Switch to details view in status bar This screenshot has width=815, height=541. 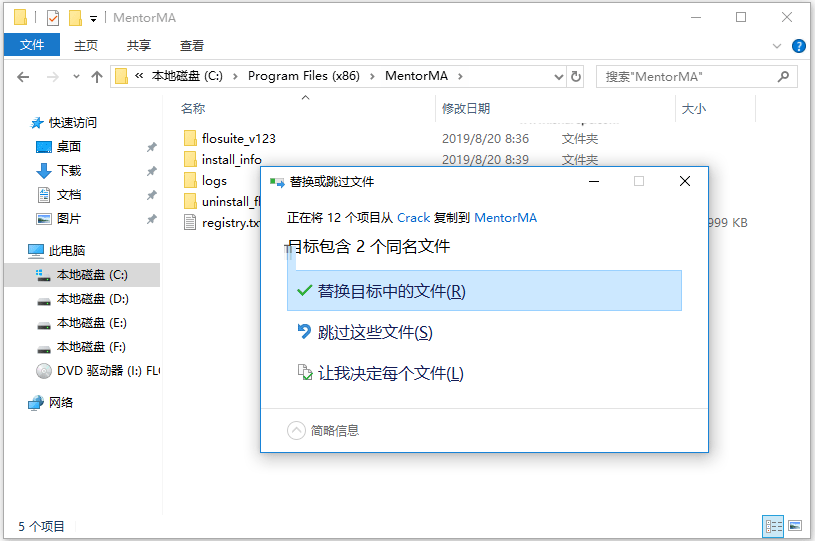tap(773, 526)
